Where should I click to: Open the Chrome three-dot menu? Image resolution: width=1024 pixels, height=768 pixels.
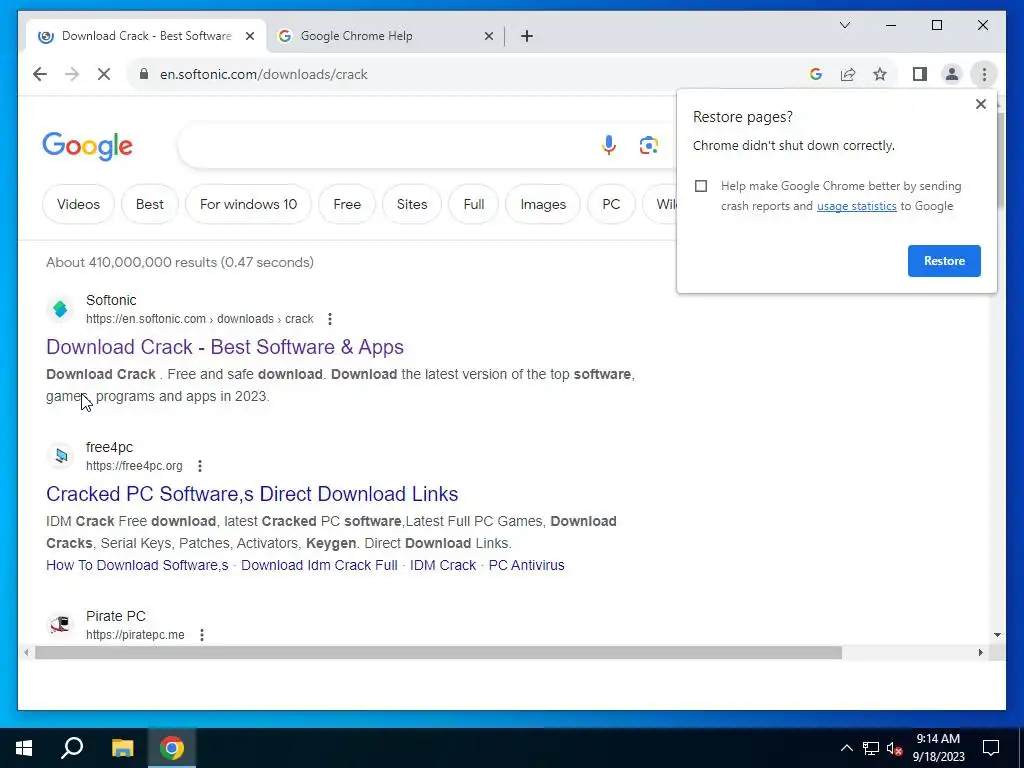pos(984,74)
